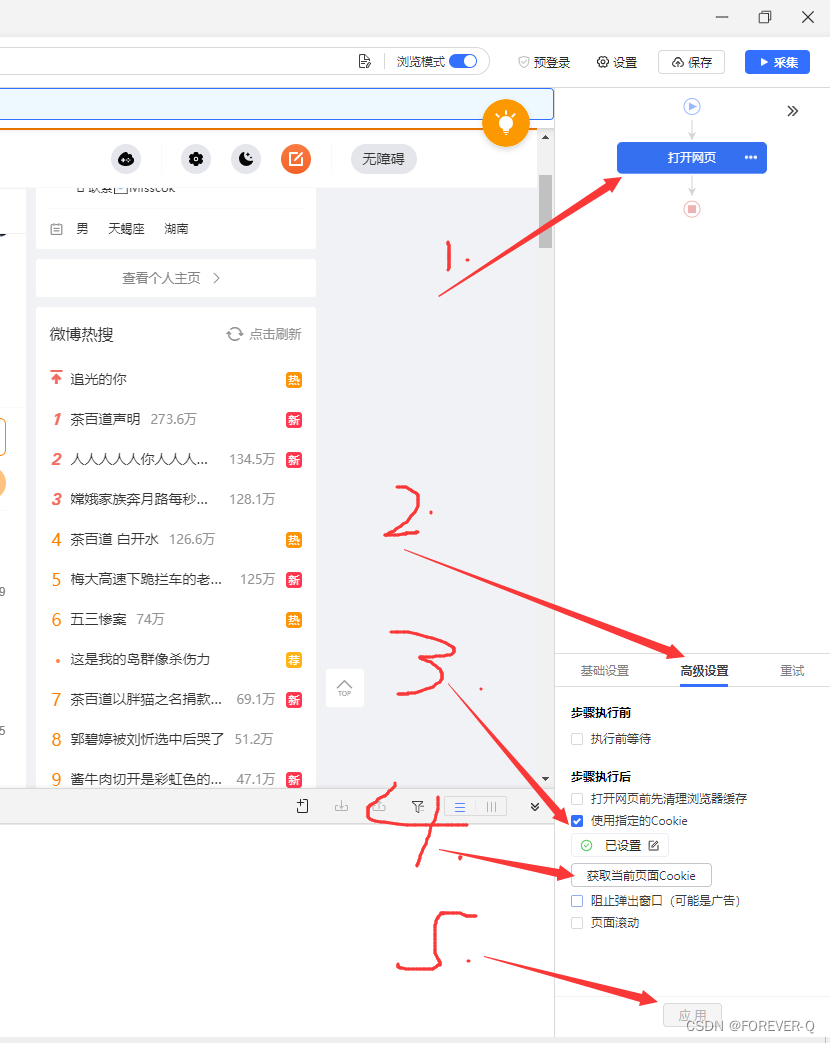The image size is (830, 1043).
Task: Switch to the 高级设置 tab
Action: tap(704, 670)
